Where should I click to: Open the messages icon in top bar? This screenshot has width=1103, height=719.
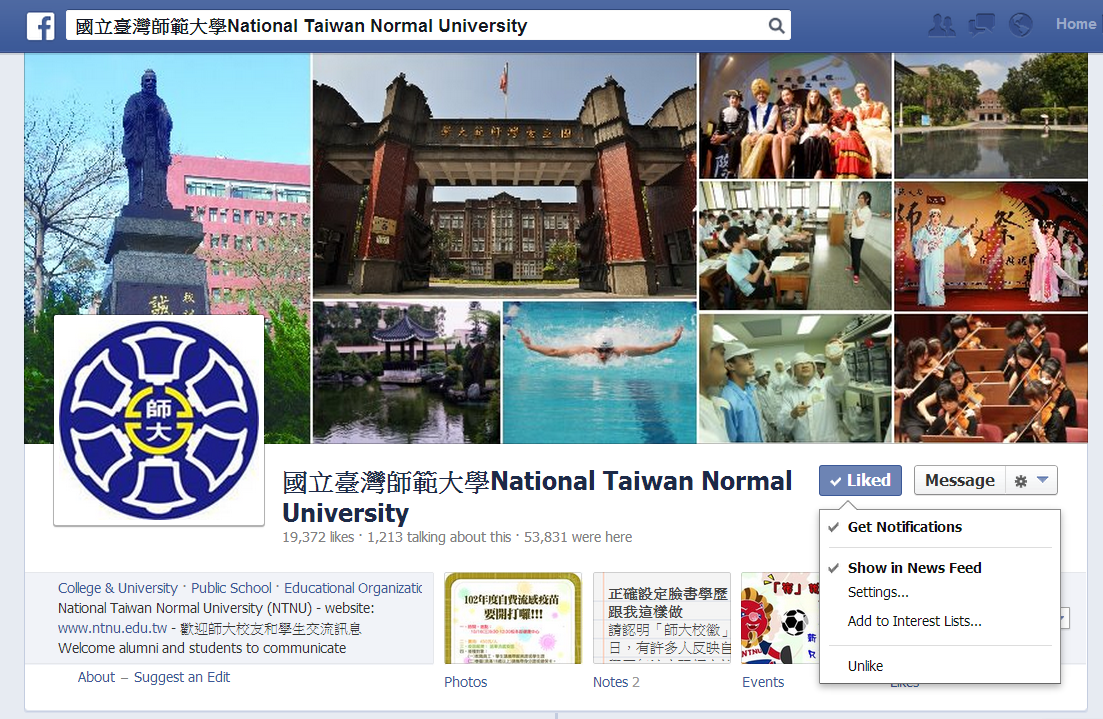pyautogui.click(x=981, y=25)
